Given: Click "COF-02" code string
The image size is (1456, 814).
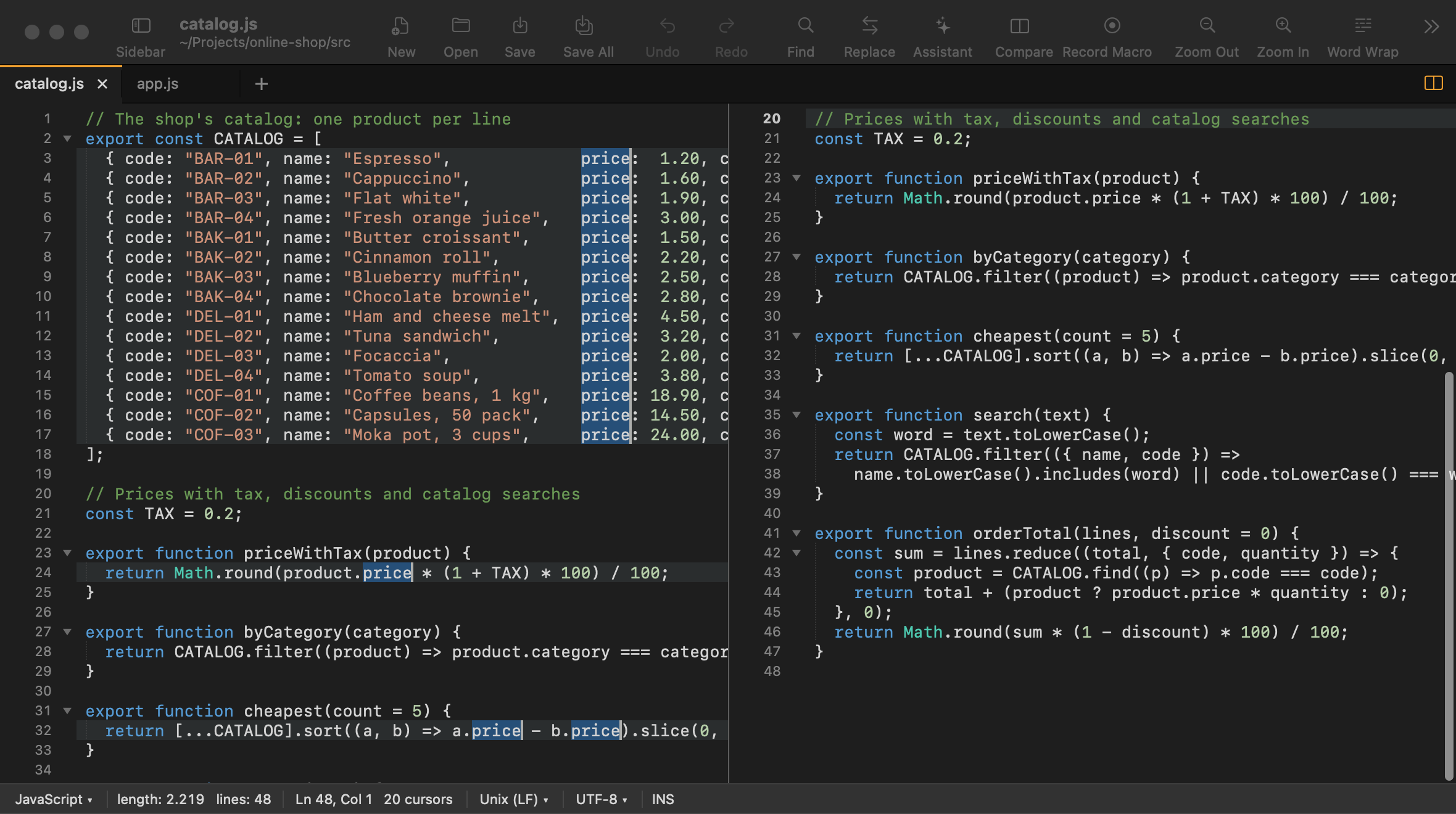Looking at the screenshot, I should click(x=224, y=415).
